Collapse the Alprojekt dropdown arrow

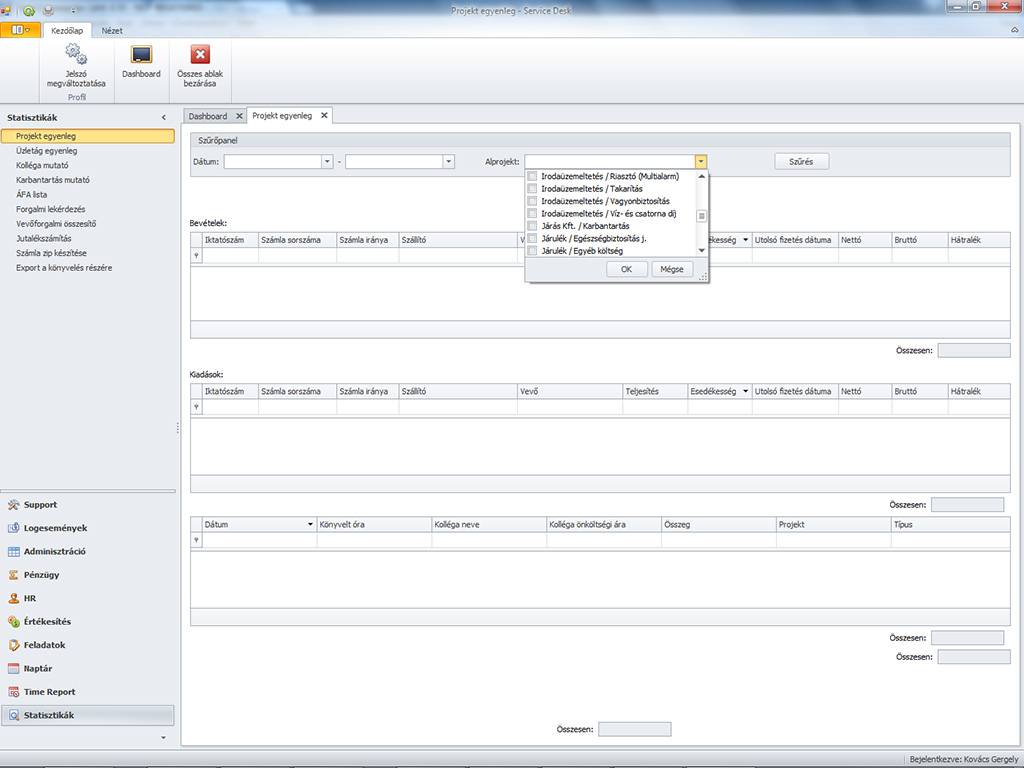click(x=701, y=161)
